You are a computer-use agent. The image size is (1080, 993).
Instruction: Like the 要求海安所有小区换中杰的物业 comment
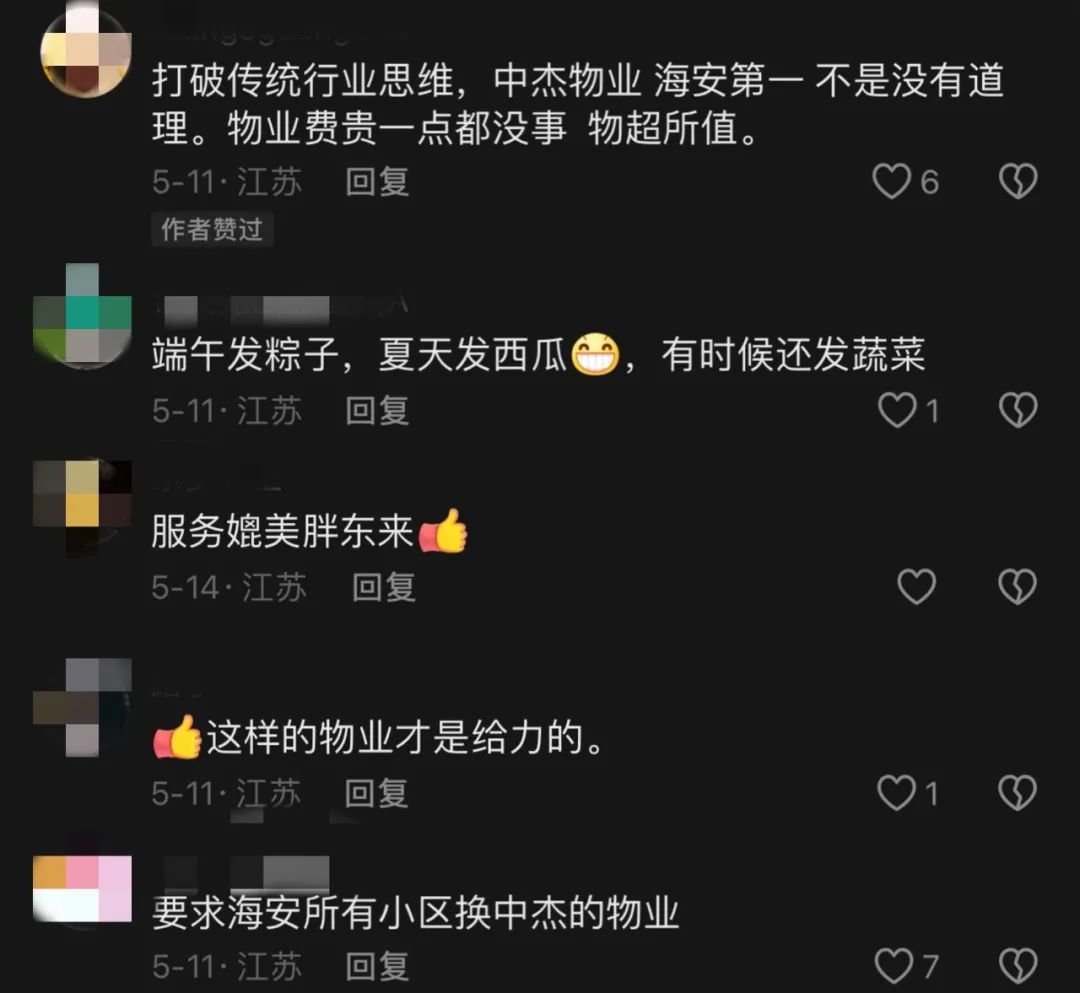coord(893,965)
